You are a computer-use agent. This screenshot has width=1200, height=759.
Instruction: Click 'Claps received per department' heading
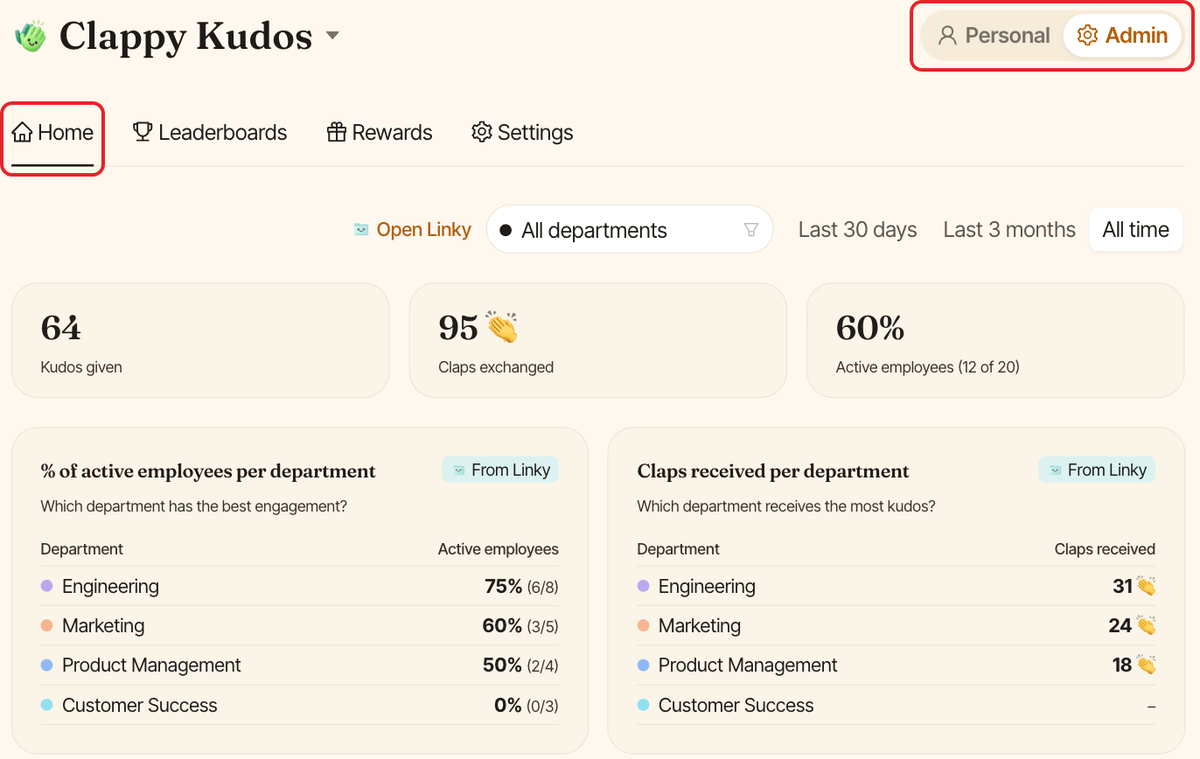[x=773, y=471]
